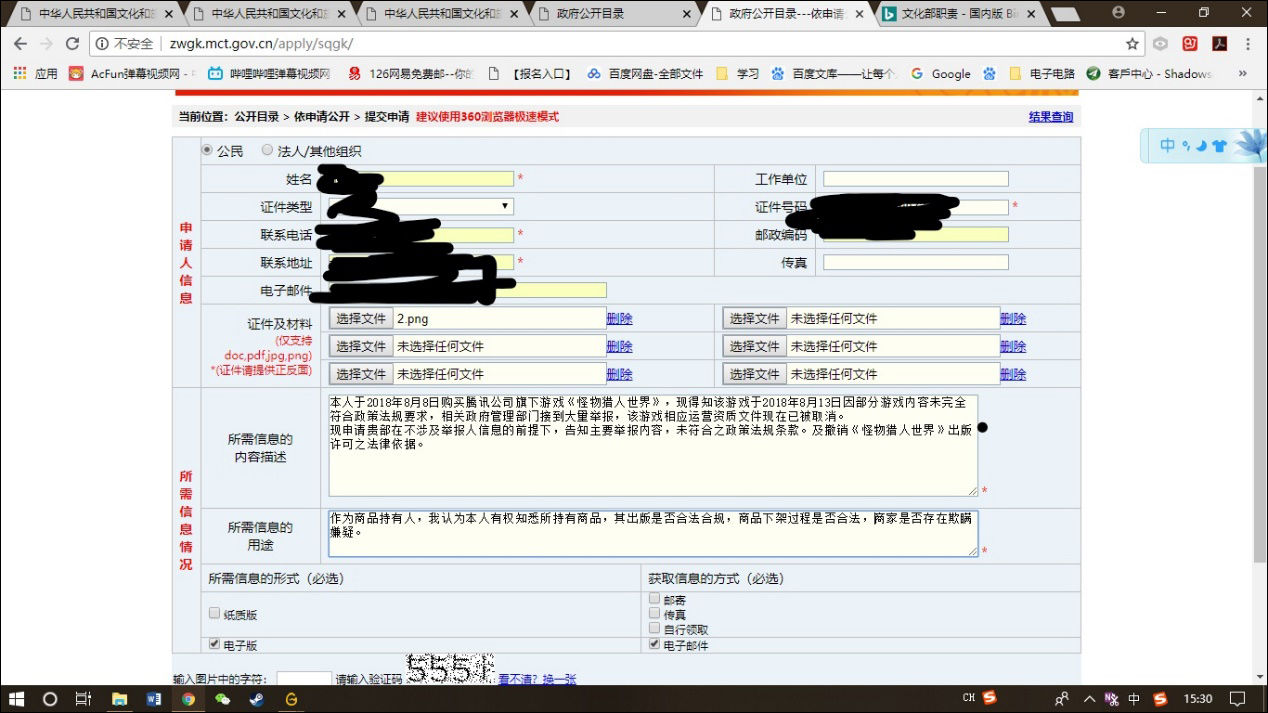Check the 传真 delivery checkbox

point(654,613)
